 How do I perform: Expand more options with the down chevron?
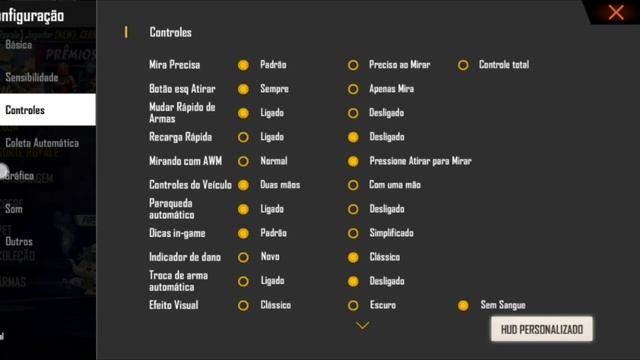pyautogui.click(x=362, y=325)
